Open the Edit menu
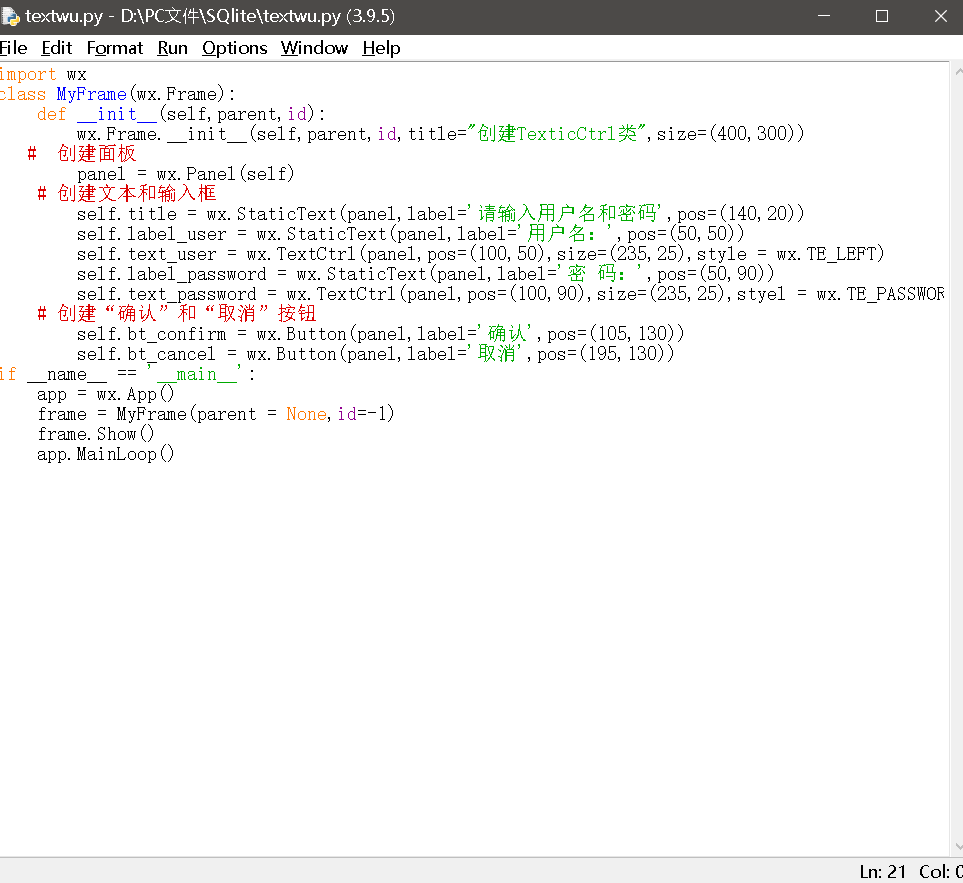Viewport: 963px width, 883px height. point(57,48)
